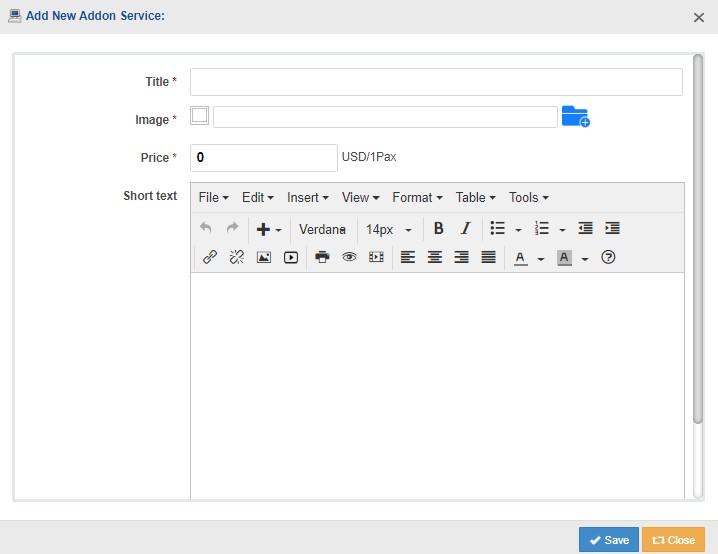Open the Insert menu
Screen dimensions: 718x554
[308, 197]
